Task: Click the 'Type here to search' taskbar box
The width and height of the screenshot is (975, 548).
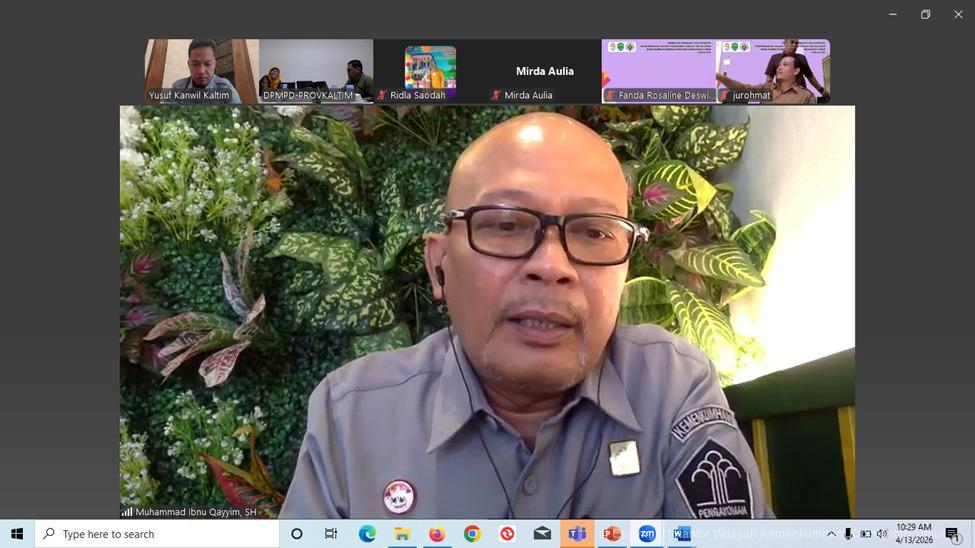Action: 157,534
